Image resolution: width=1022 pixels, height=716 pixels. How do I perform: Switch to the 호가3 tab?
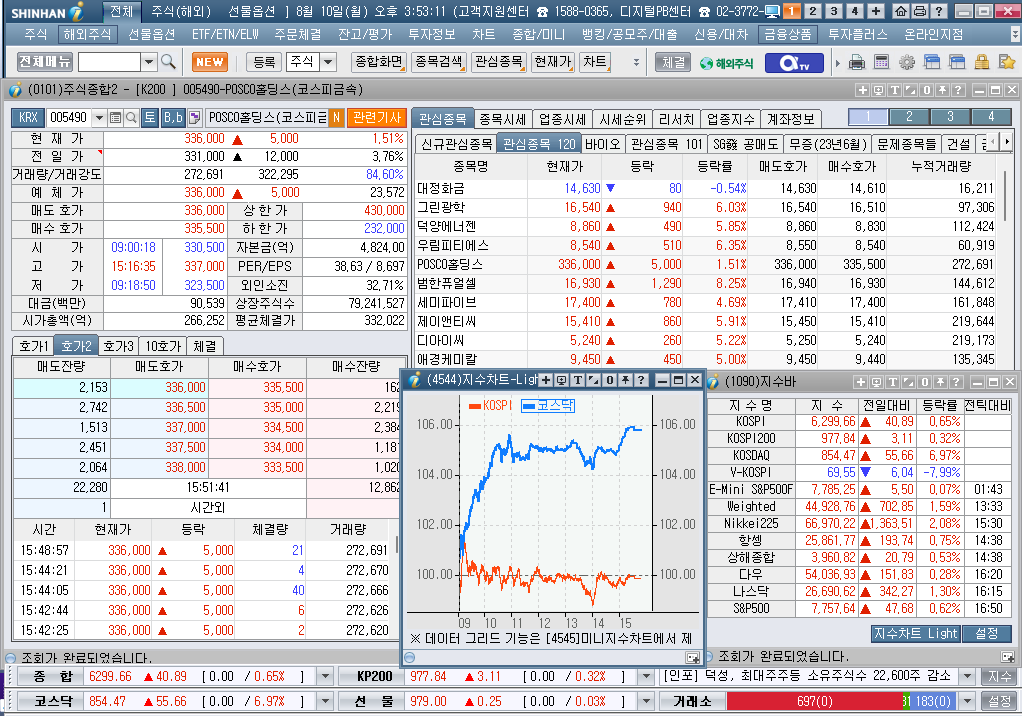(x=118, y=346)
